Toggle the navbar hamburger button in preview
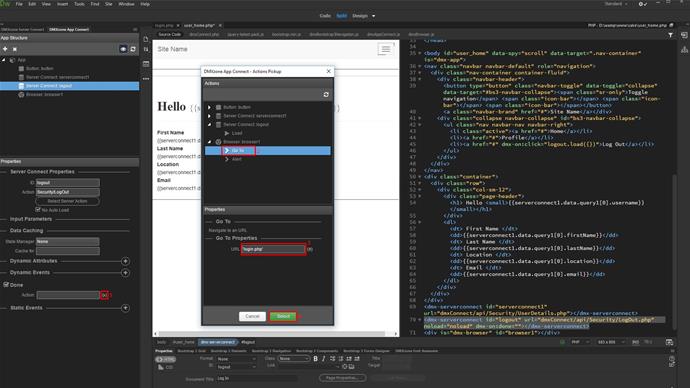Viewport: 690px width, 388px height. 385,49
